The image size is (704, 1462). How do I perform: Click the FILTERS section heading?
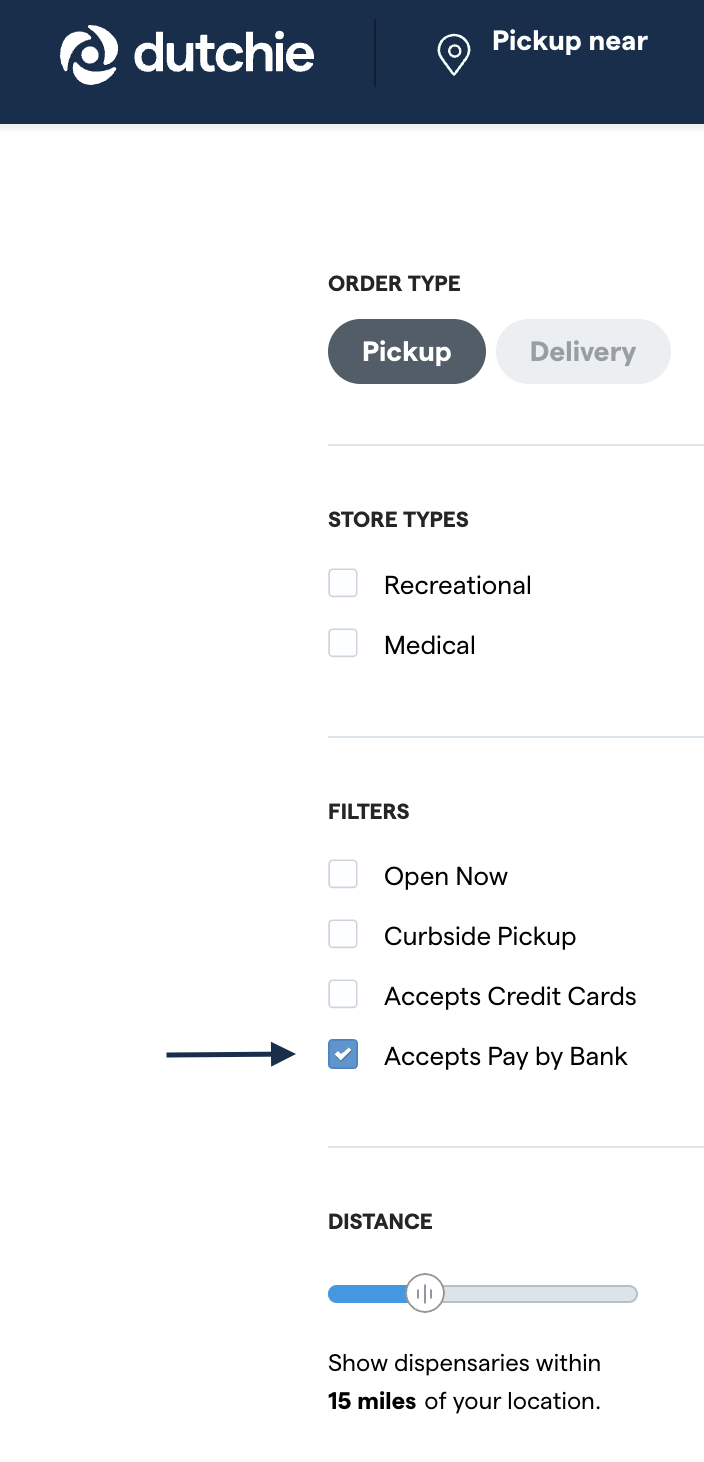point(368,812)
